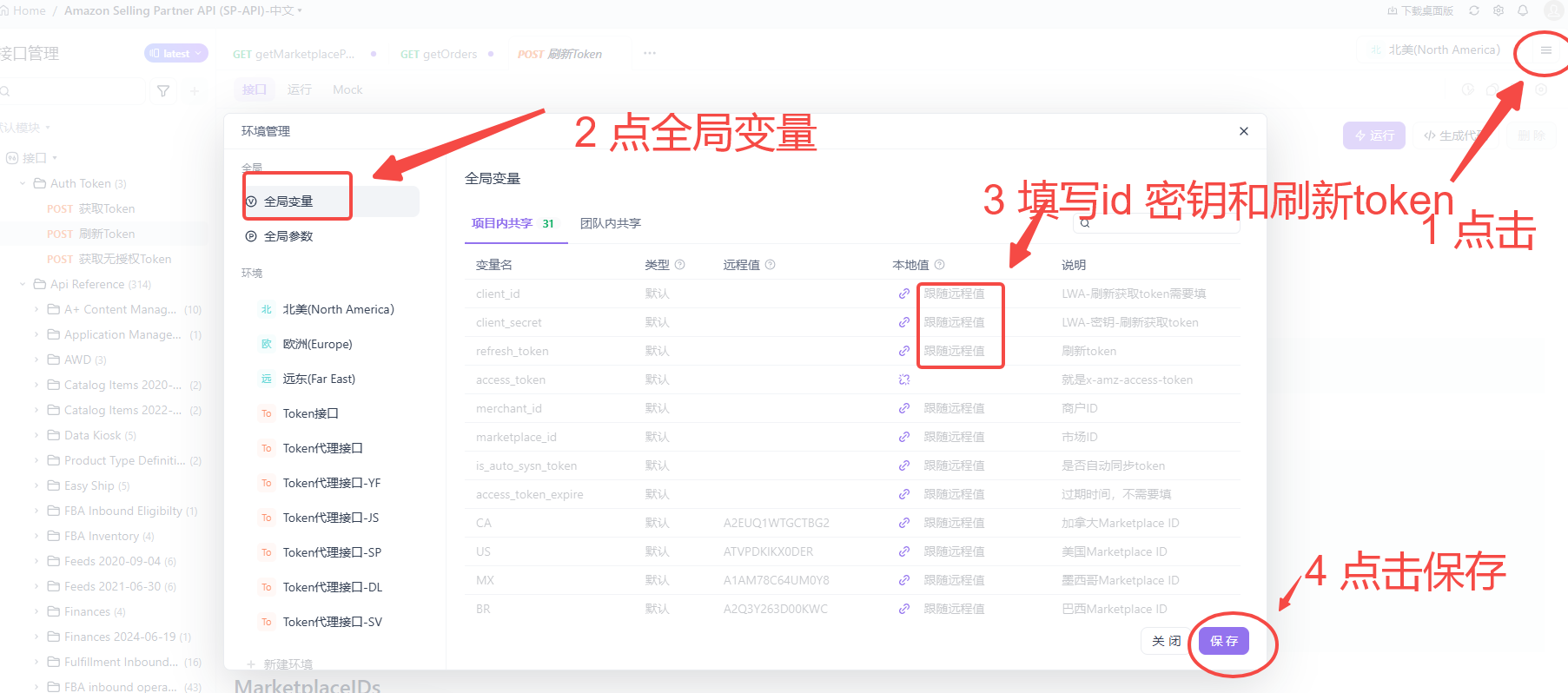Click the filter icon in the left sidebar
The height and width of the screenshot is (693, 1568).
click(163, 90)
